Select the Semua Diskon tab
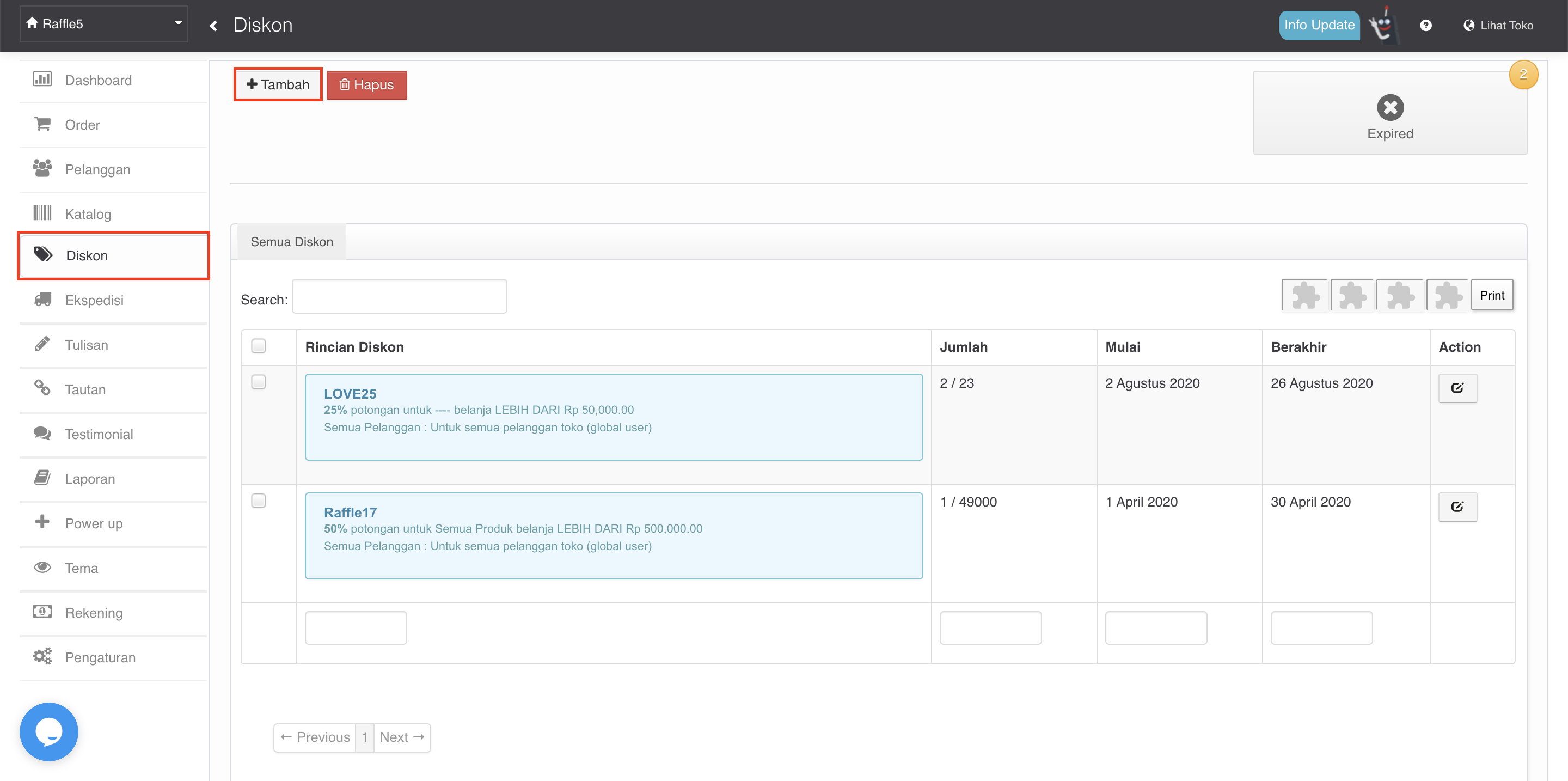 (x=292, y=242)
